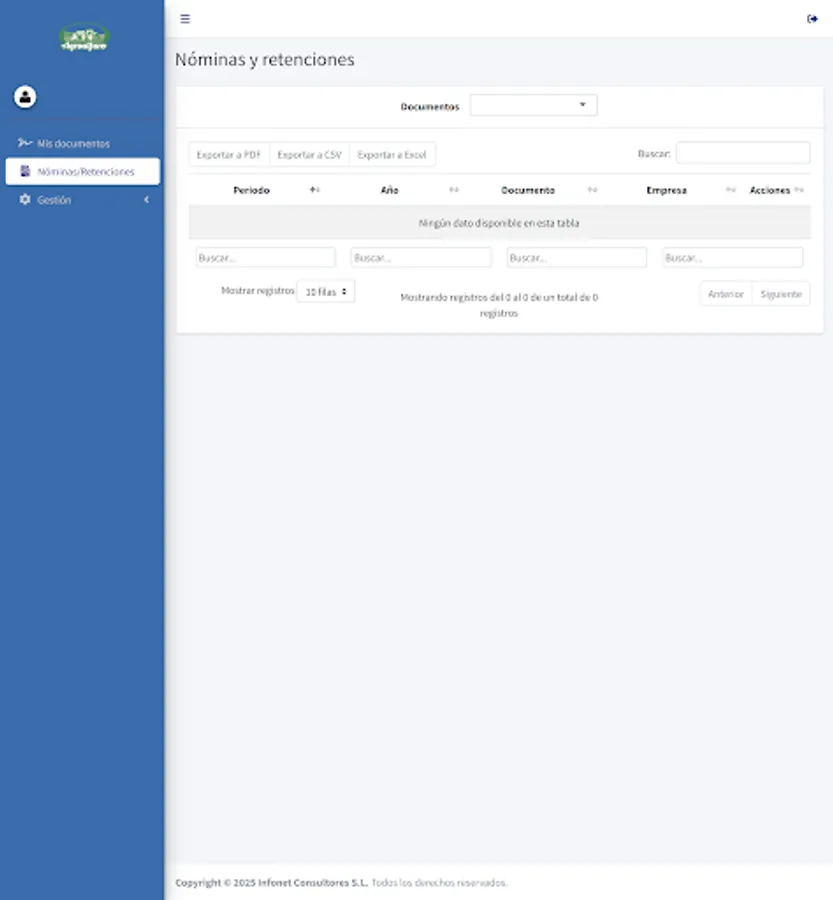Focus the Documento column Buscar filter
833x900 pixels.
(576, 257)
